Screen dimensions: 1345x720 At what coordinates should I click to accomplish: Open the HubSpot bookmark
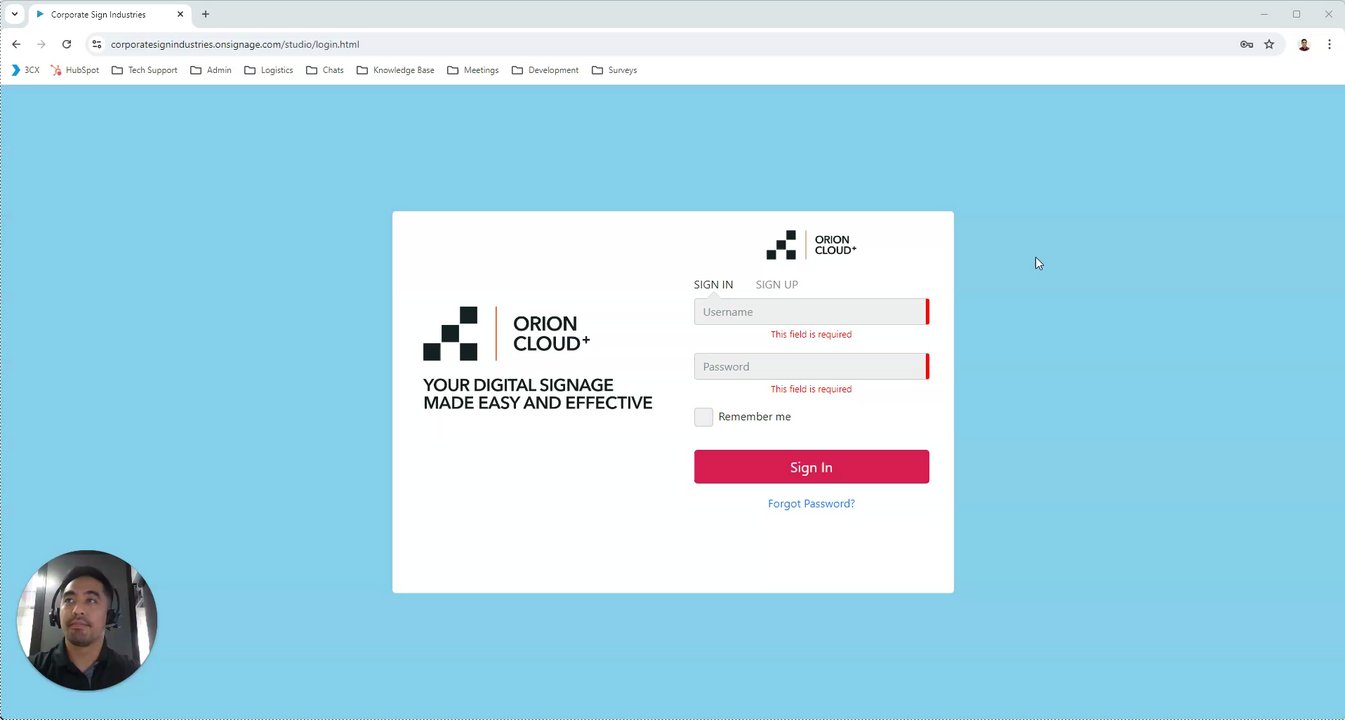click(x=75, y=70)
